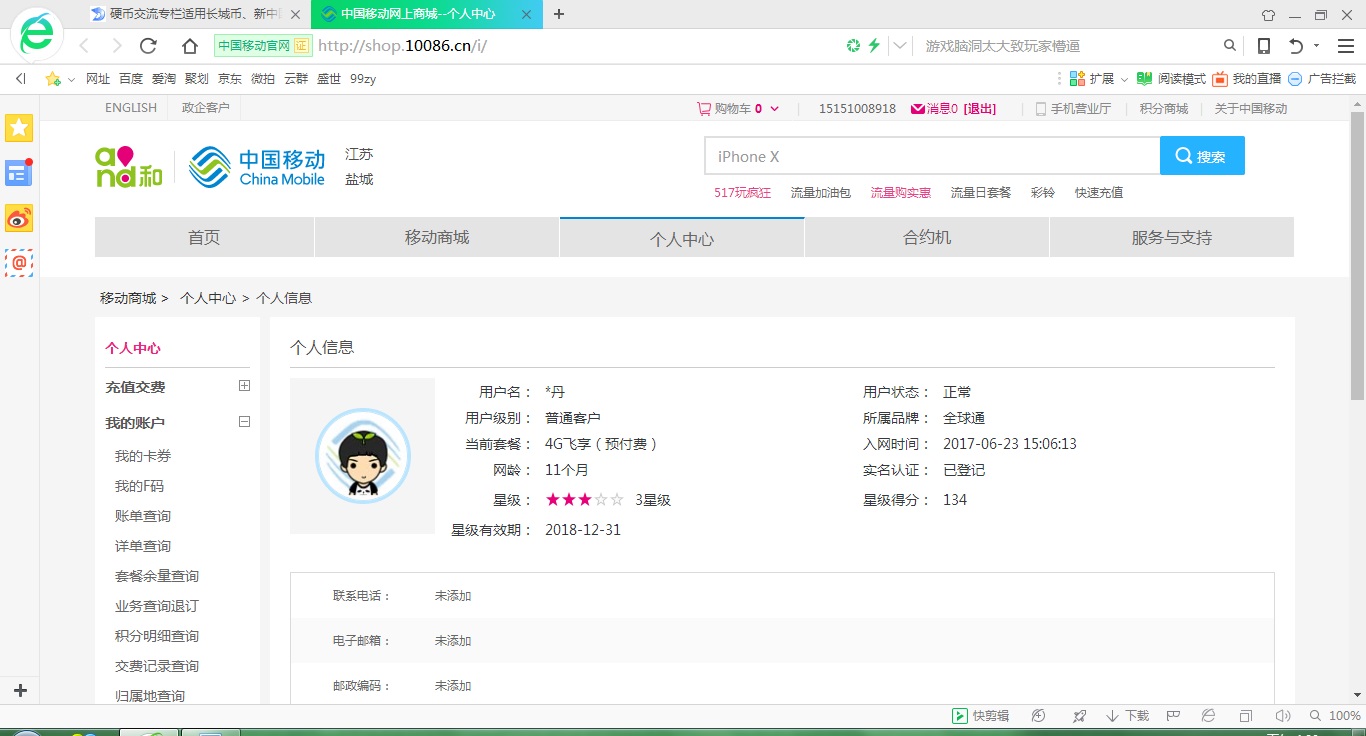Toggle 广告拦截 ad blocking
The width and height of the screenshot is (1366, 736).
coord(1322,79)
